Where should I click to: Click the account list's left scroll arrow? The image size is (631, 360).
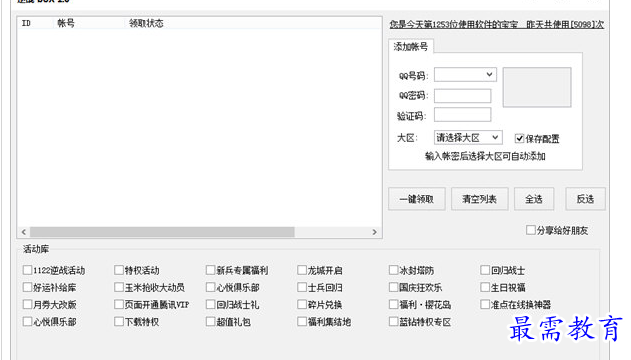coord(24,232)
